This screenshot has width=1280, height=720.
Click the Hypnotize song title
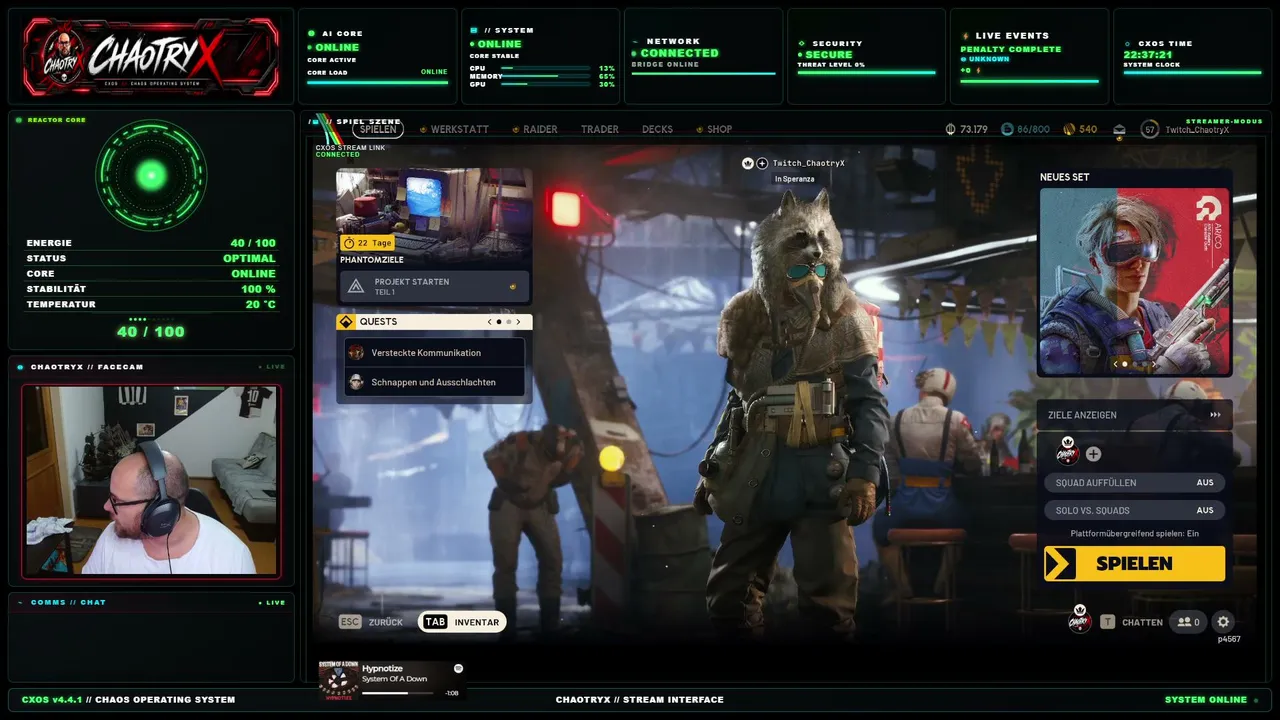point(382,668)
